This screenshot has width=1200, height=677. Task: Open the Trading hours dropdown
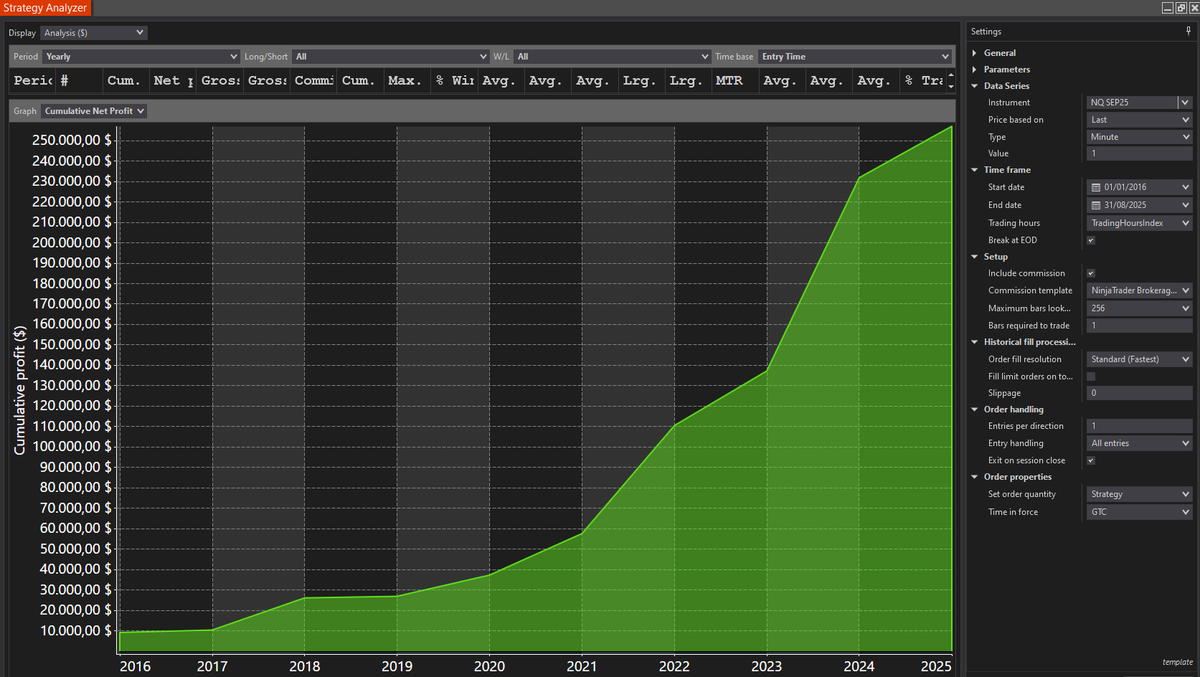tap(1140, 223)
